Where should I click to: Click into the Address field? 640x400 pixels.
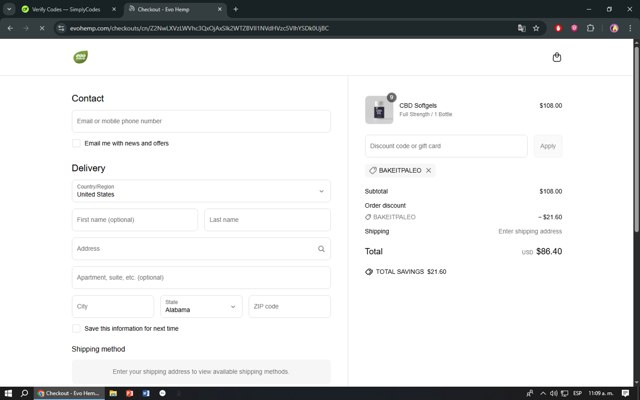click(x=201, y=249)
